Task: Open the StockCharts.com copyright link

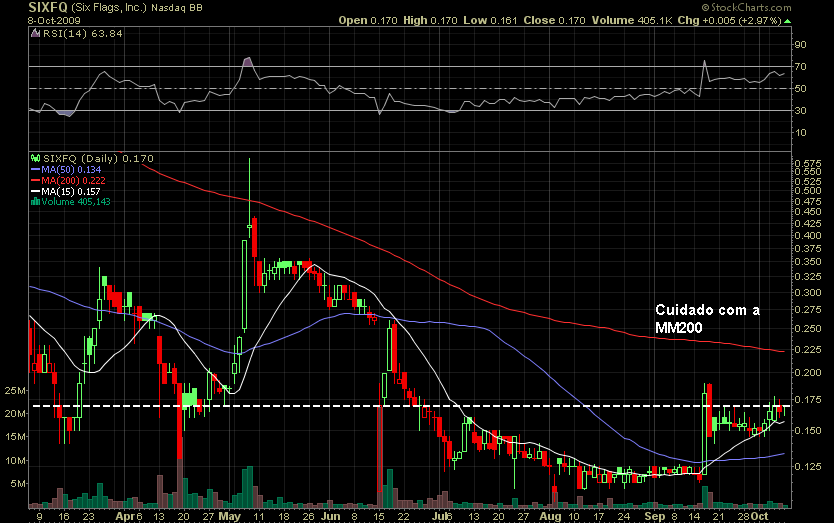Action: pyautogui.click(x=746, y=7)
